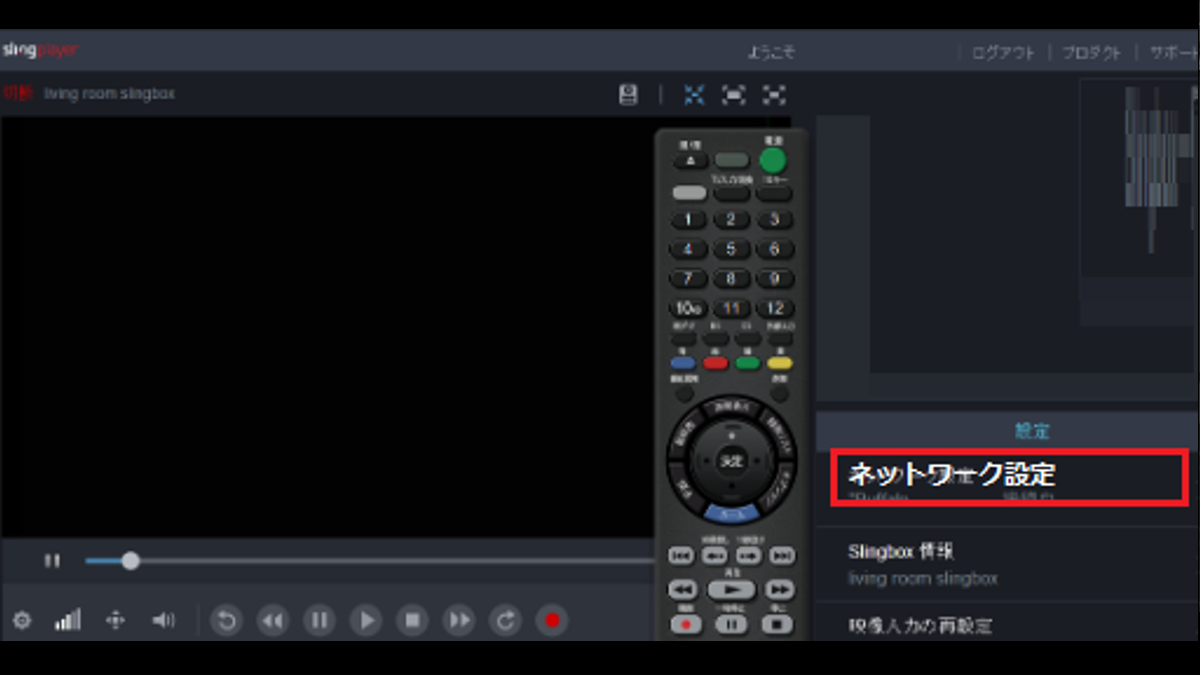This screenshot has width=1200, height=675.
Task: Click number 1 on the remote keypad
Action: [x=688, y=220]
